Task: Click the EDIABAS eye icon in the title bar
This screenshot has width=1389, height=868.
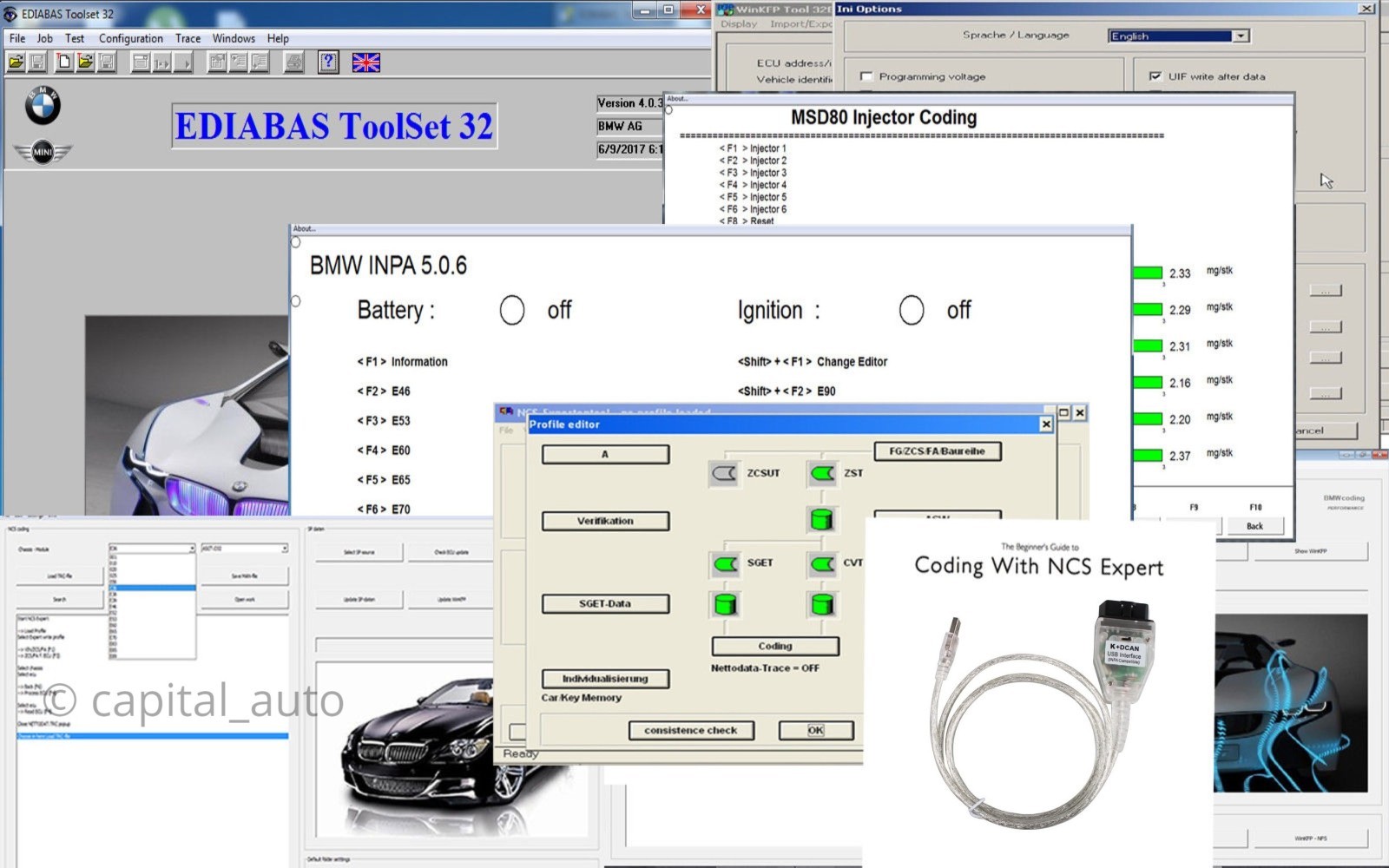Action: (10, 14)
